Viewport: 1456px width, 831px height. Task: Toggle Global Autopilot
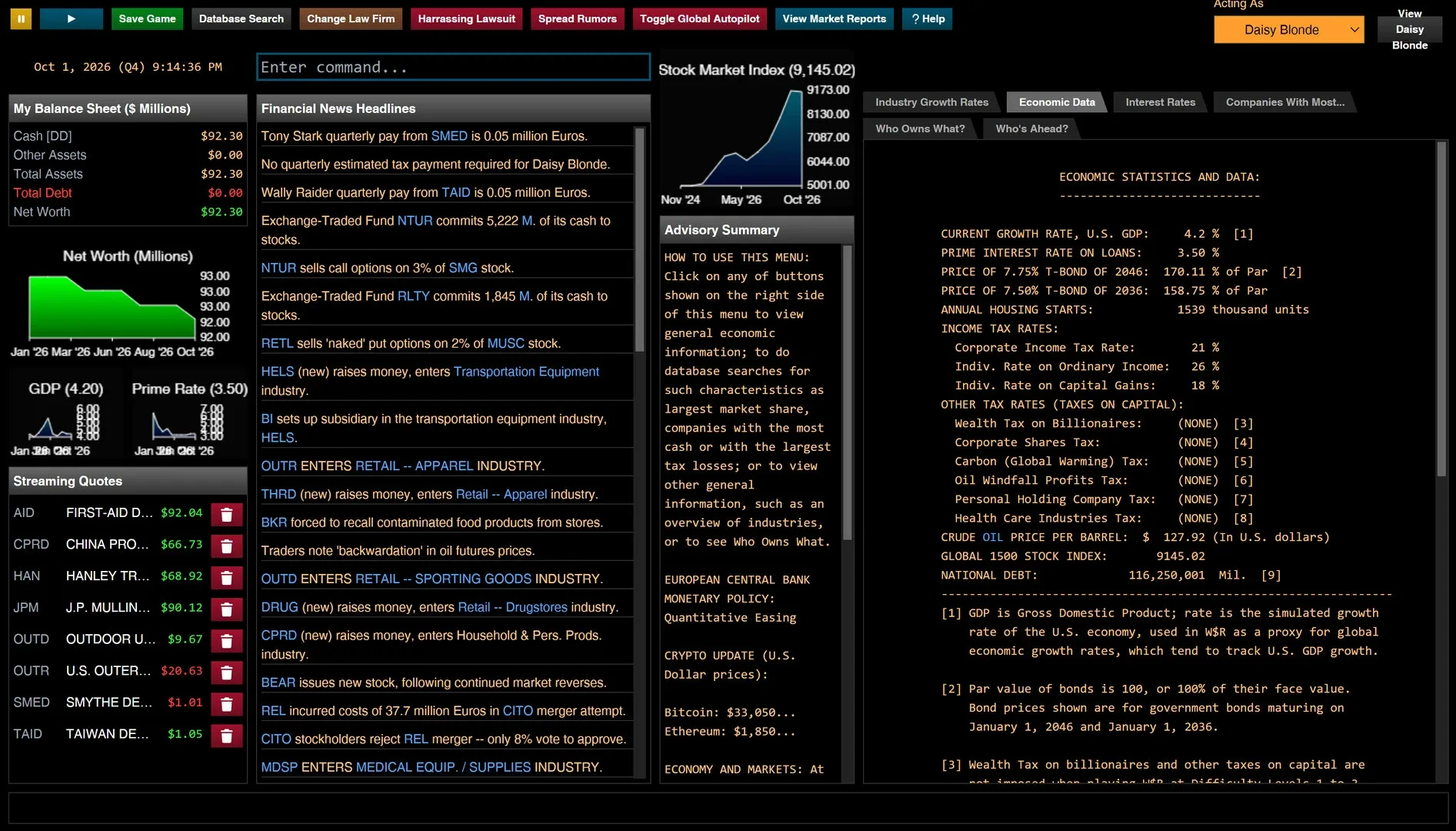point(699,18)
